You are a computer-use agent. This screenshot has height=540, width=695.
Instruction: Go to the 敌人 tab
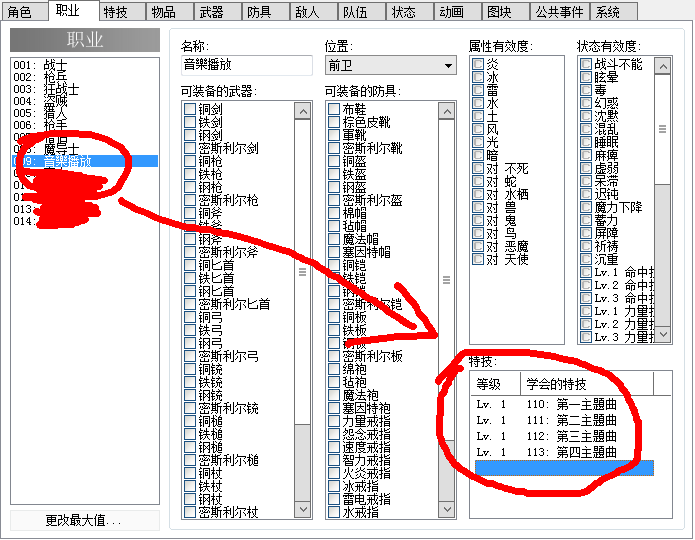pyautogui.click(x=313, y=12)
